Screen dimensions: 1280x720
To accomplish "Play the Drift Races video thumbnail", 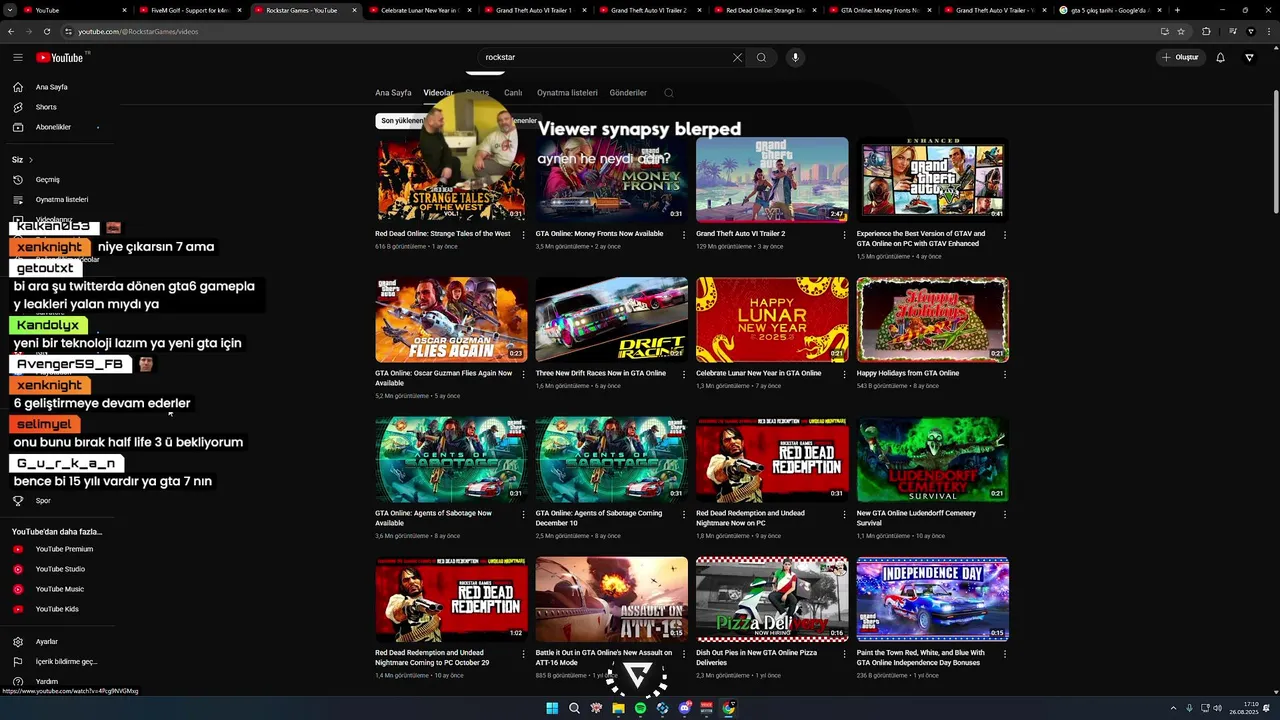I will [x=611, y=320].
